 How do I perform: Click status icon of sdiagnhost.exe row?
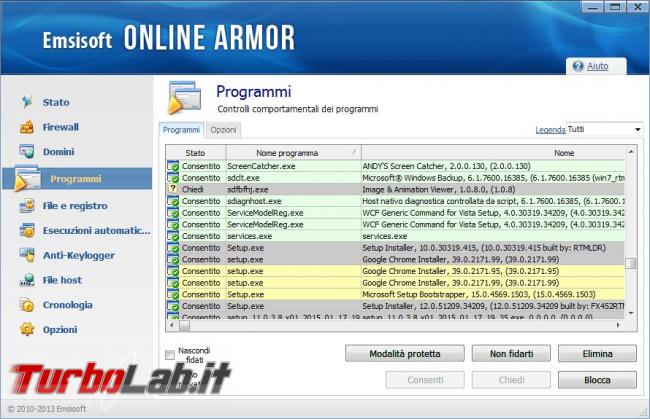[173, 201]
